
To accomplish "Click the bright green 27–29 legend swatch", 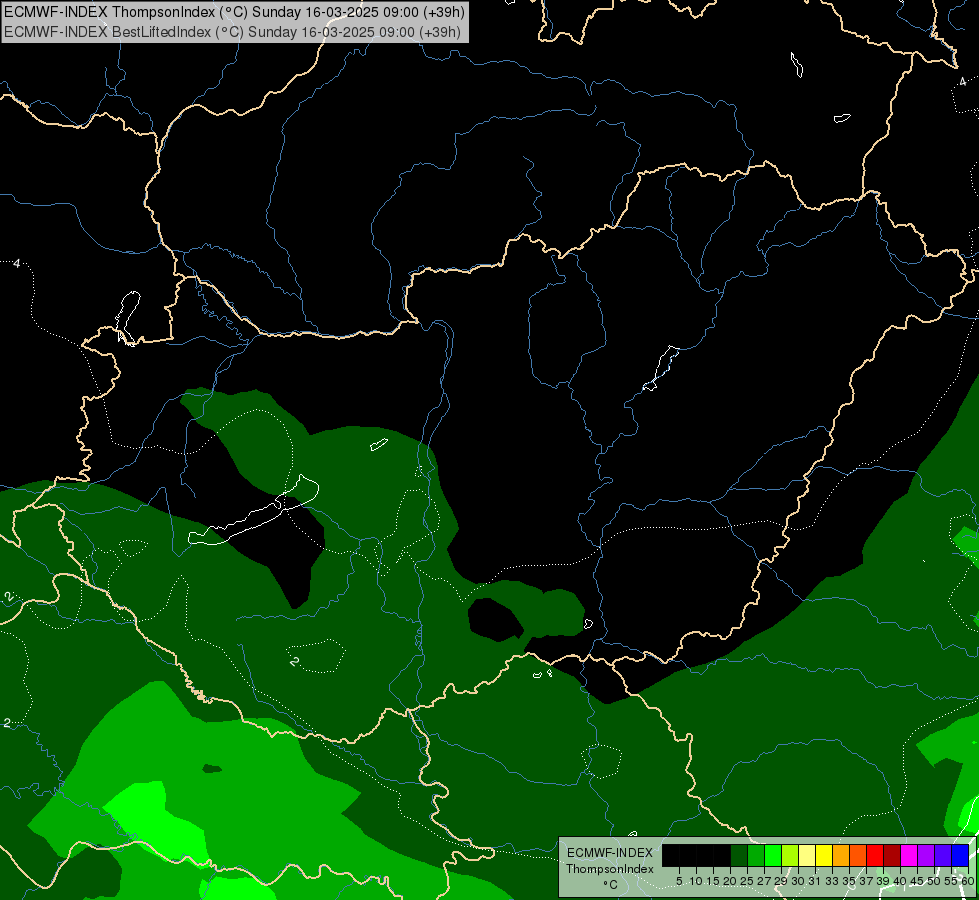I will point(773,856).
